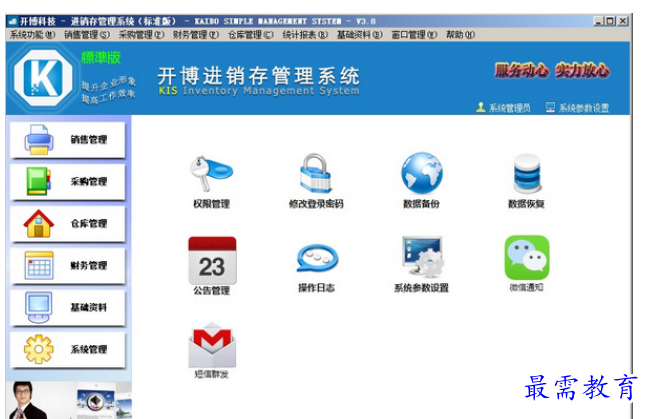Click the Kaibo K logo

pyautogui.click(x=43, y=77)
